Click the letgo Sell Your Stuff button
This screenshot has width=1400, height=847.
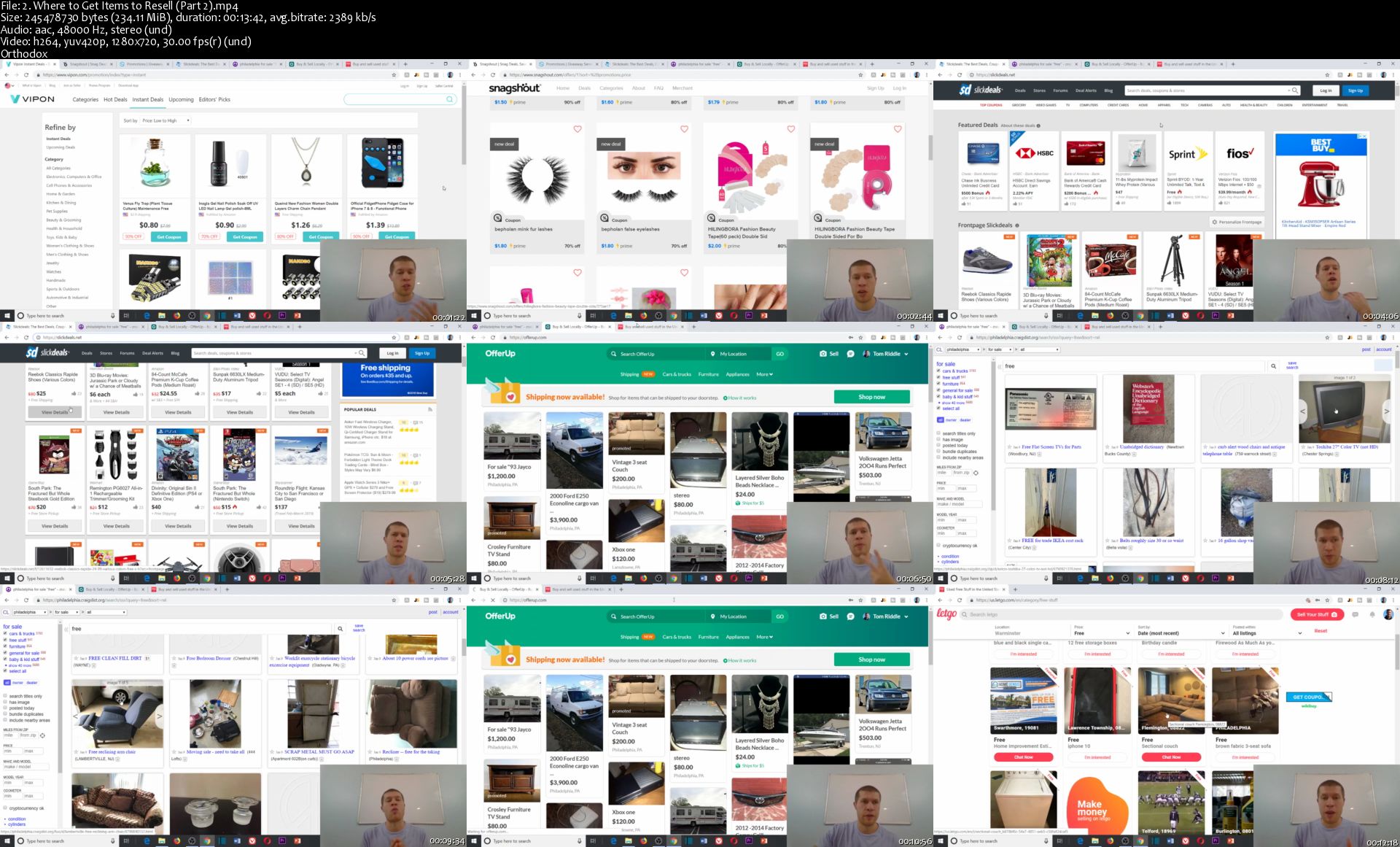1316,614
